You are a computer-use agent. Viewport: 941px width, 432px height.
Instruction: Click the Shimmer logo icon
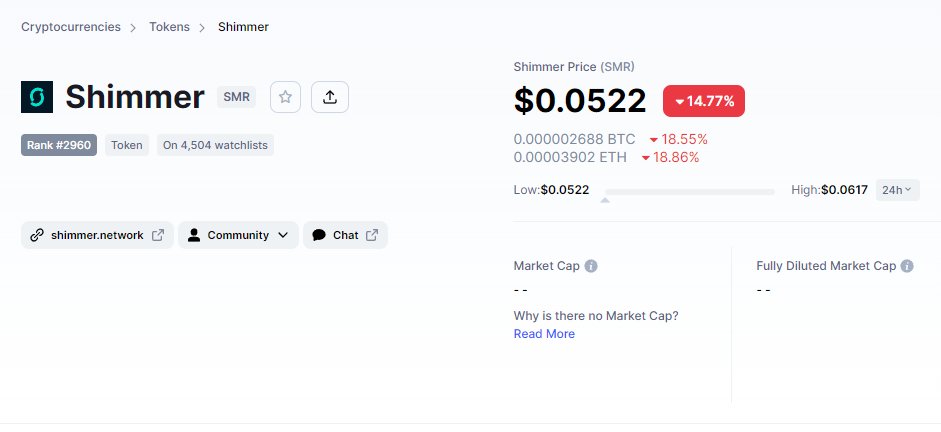click(37, 97)
